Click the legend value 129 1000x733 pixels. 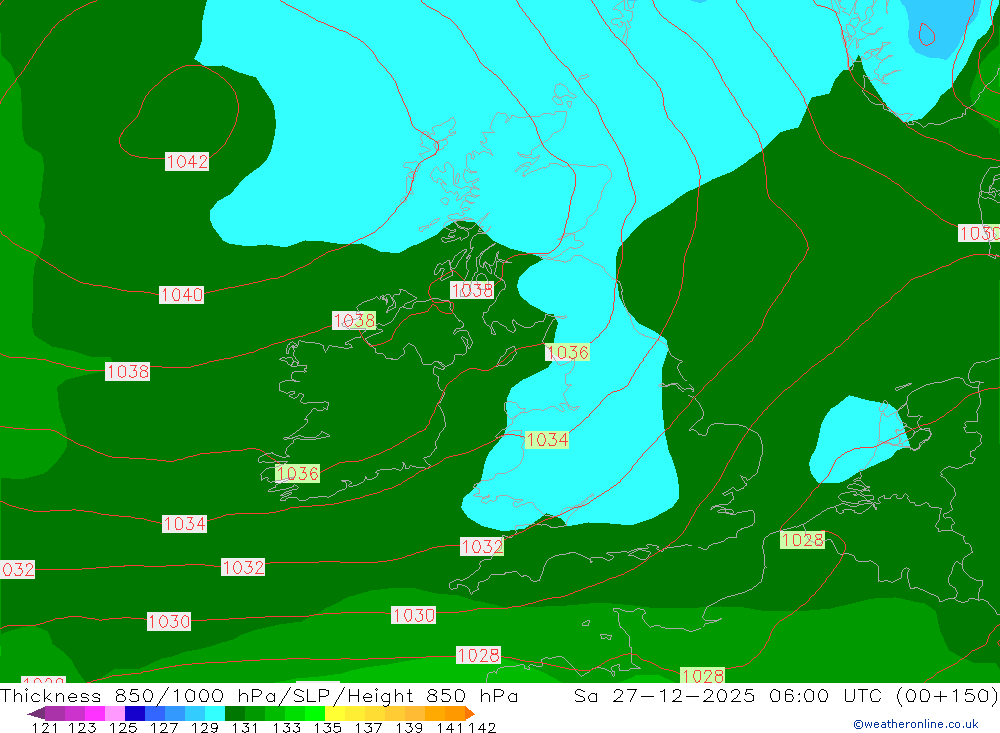point(204,728)
